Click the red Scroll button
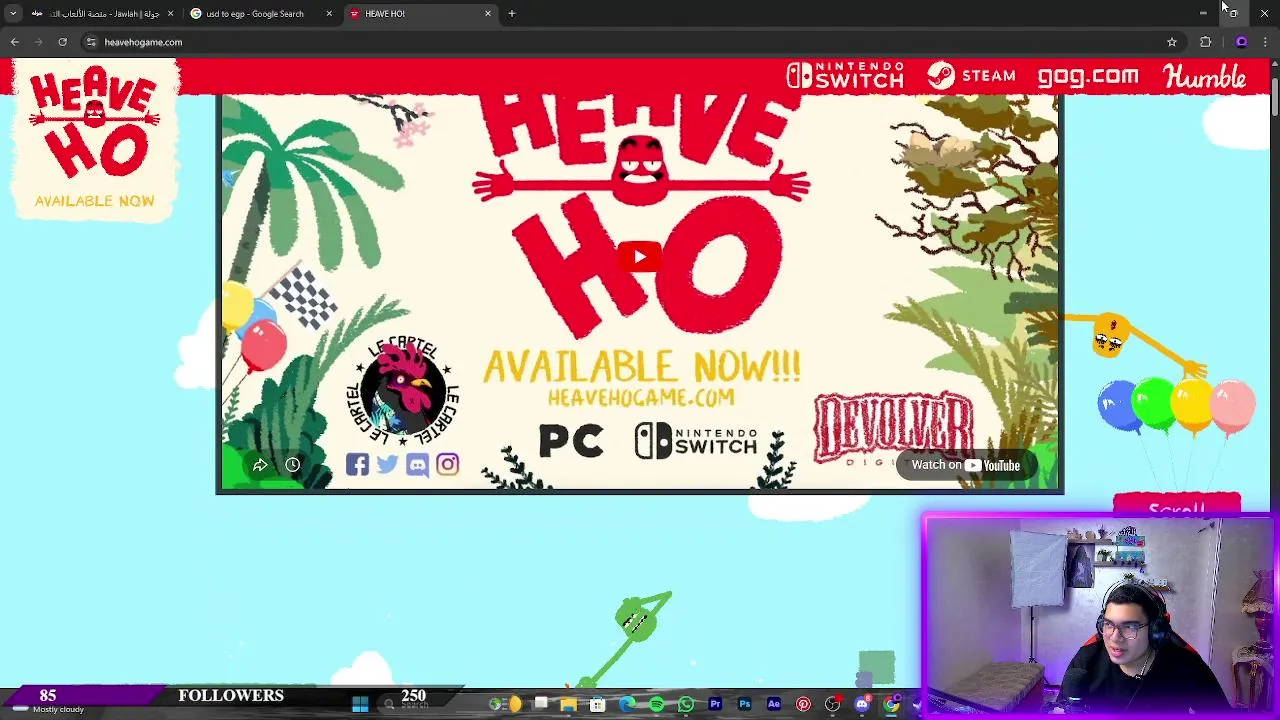 click(1177, 505)
